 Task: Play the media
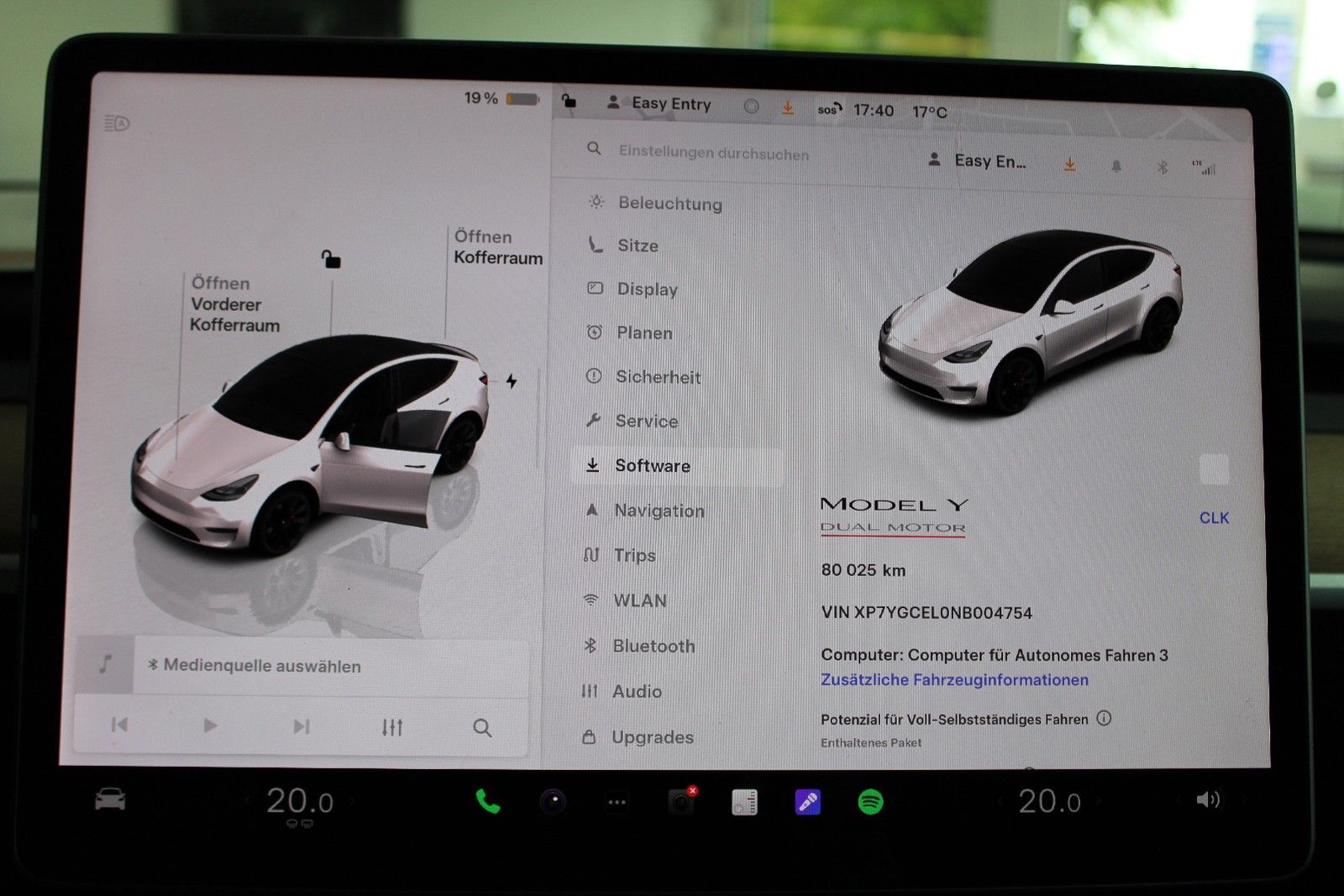(210, 725)
